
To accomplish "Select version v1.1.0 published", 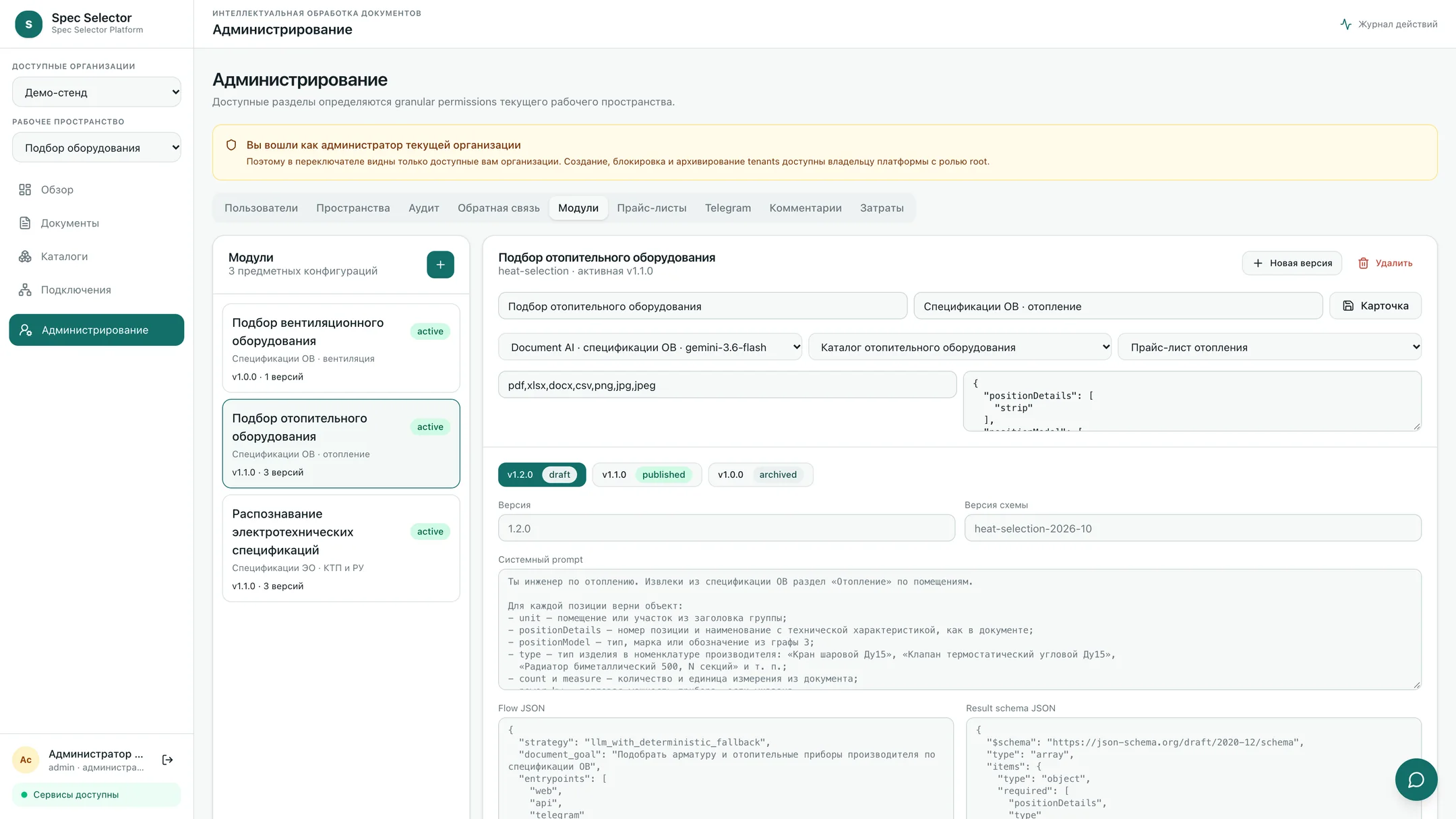I will point(646,475).
